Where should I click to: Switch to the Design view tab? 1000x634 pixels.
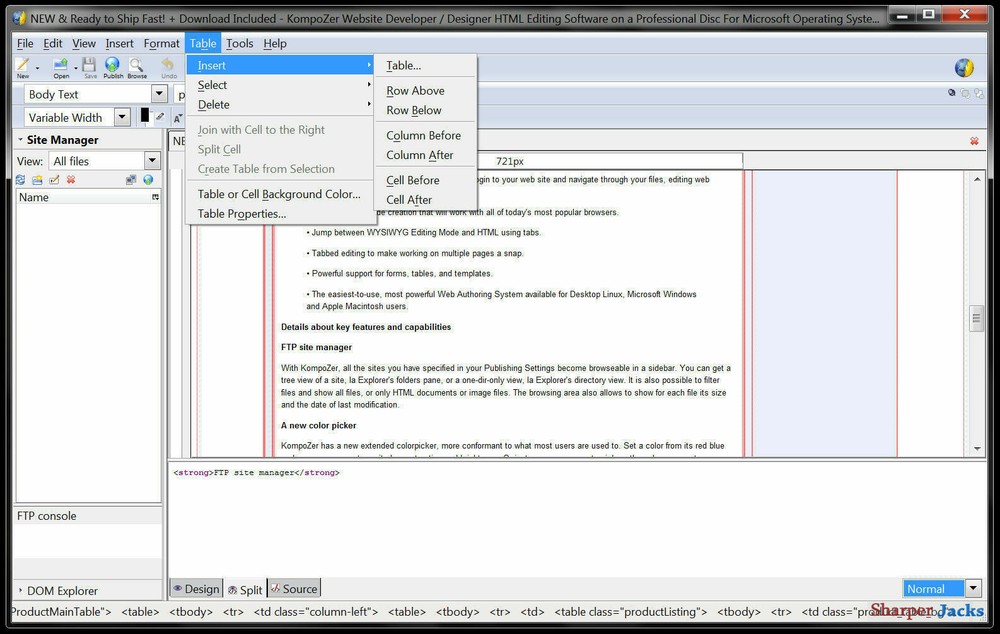pyautogui.click(x=202, y=588)
